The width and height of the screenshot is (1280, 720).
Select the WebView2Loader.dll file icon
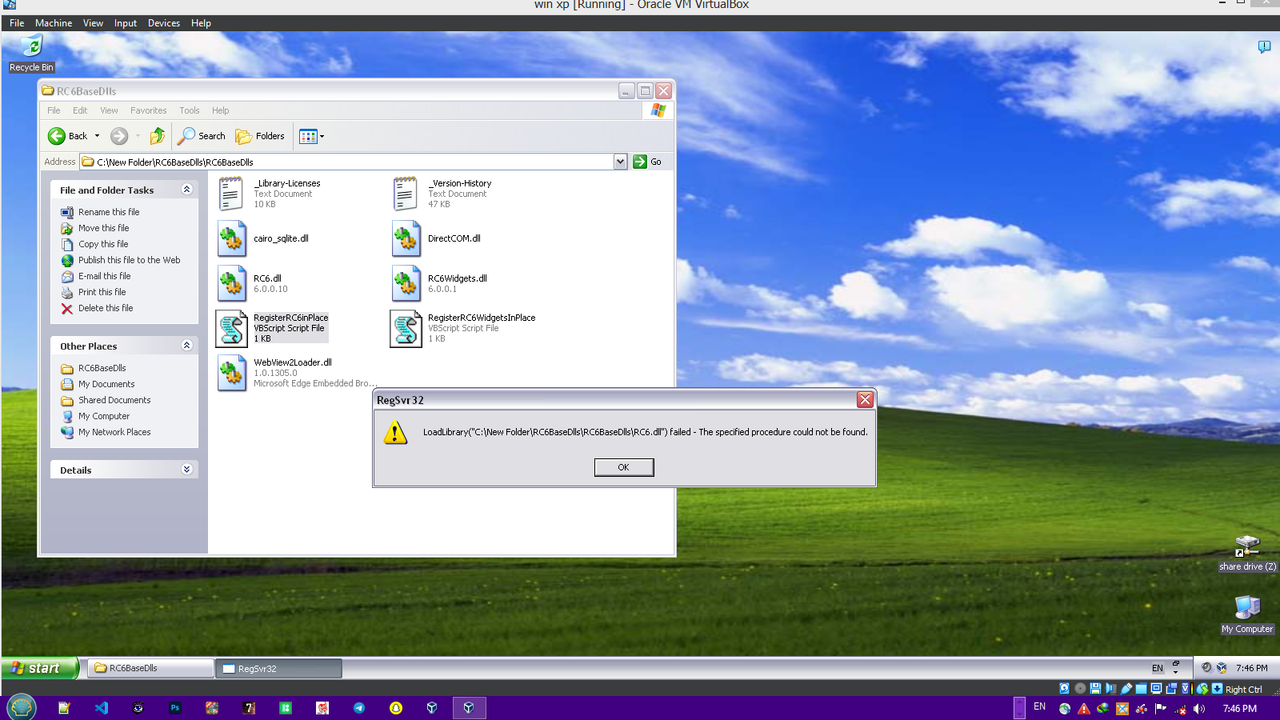click(231, 373)
